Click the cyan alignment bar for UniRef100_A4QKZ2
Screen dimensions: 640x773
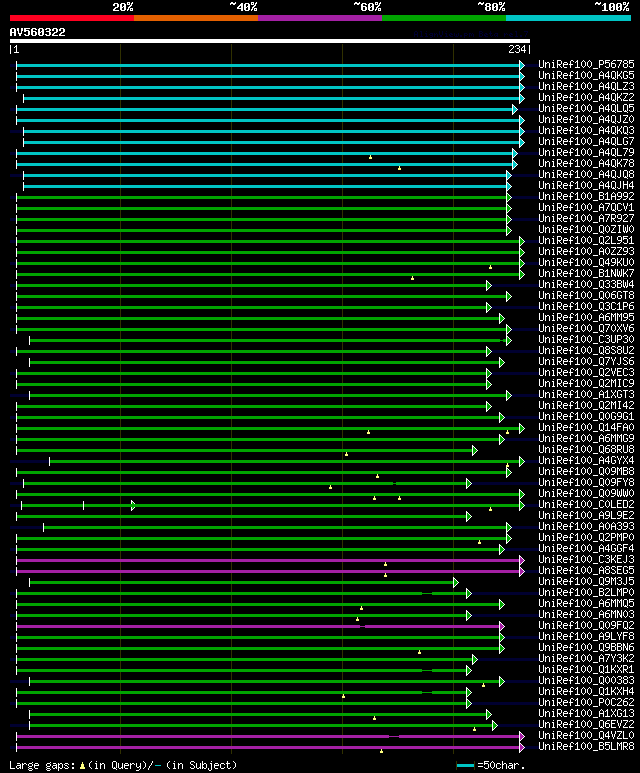[272, 98]
